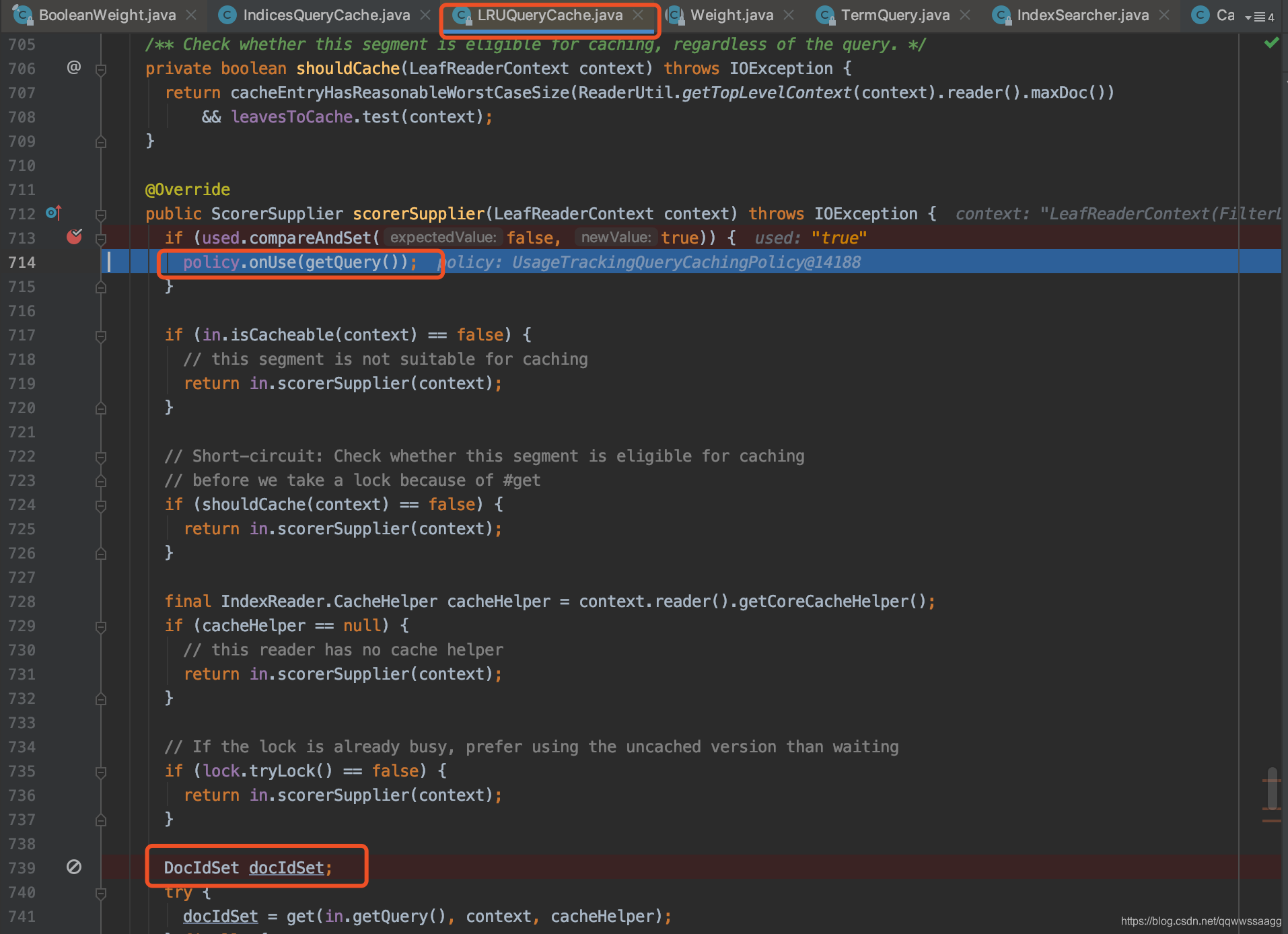Screen dimensions: 1288x934
Task: Click the C class icon on the BooleanWeight.java tab
Action: (x=23, y=15)
